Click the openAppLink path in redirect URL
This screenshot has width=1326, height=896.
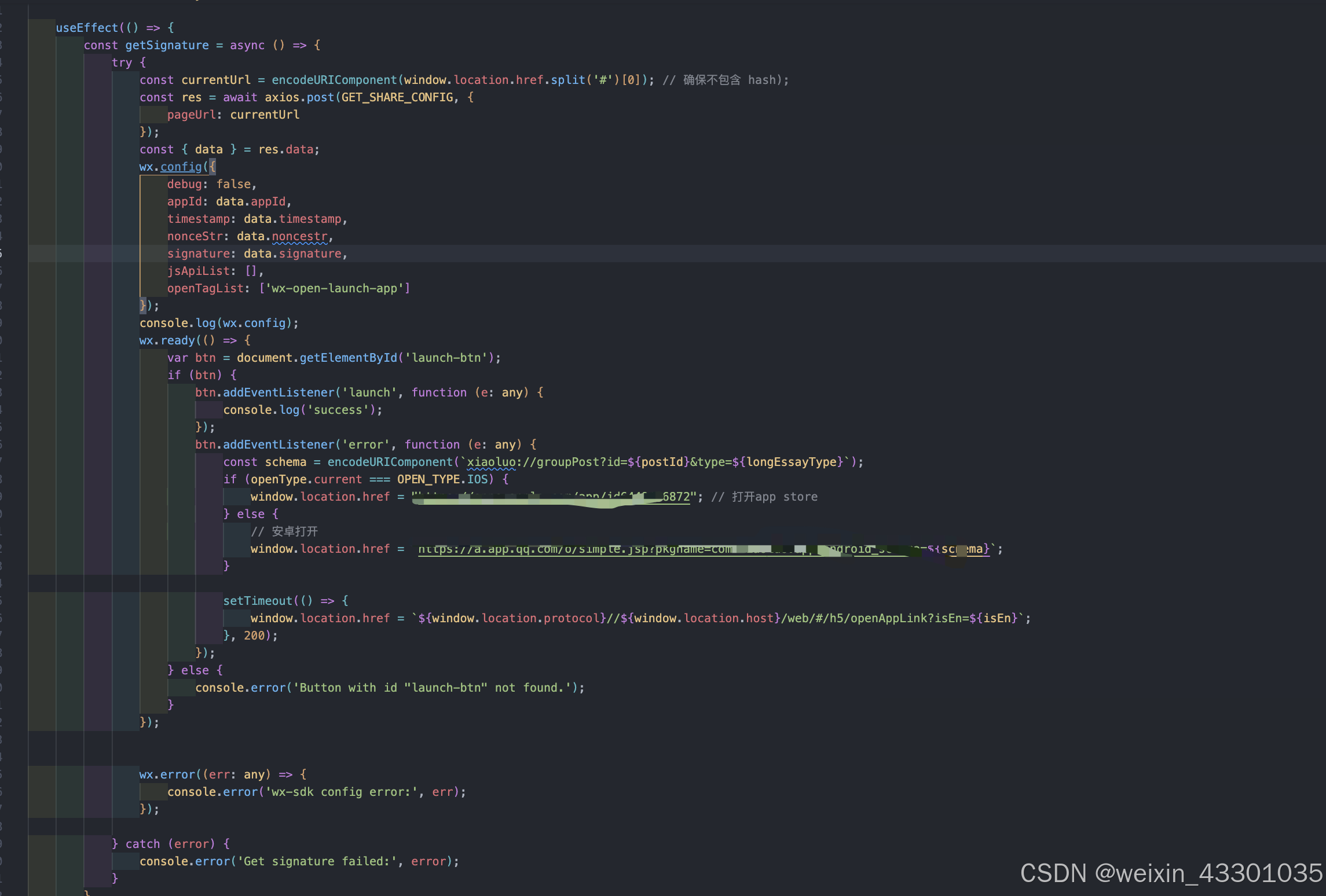[890, 618]
